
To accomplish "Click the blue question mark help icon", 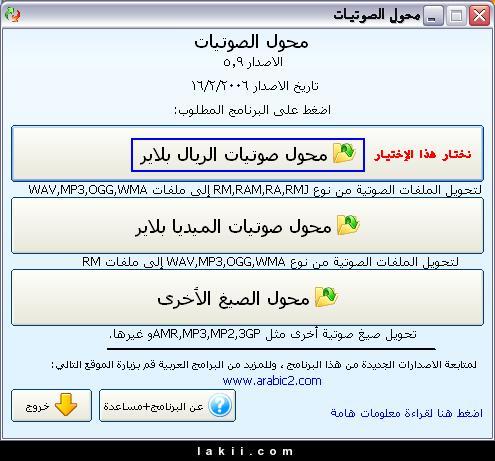I will pyautogui.click(x=220, y=406).
